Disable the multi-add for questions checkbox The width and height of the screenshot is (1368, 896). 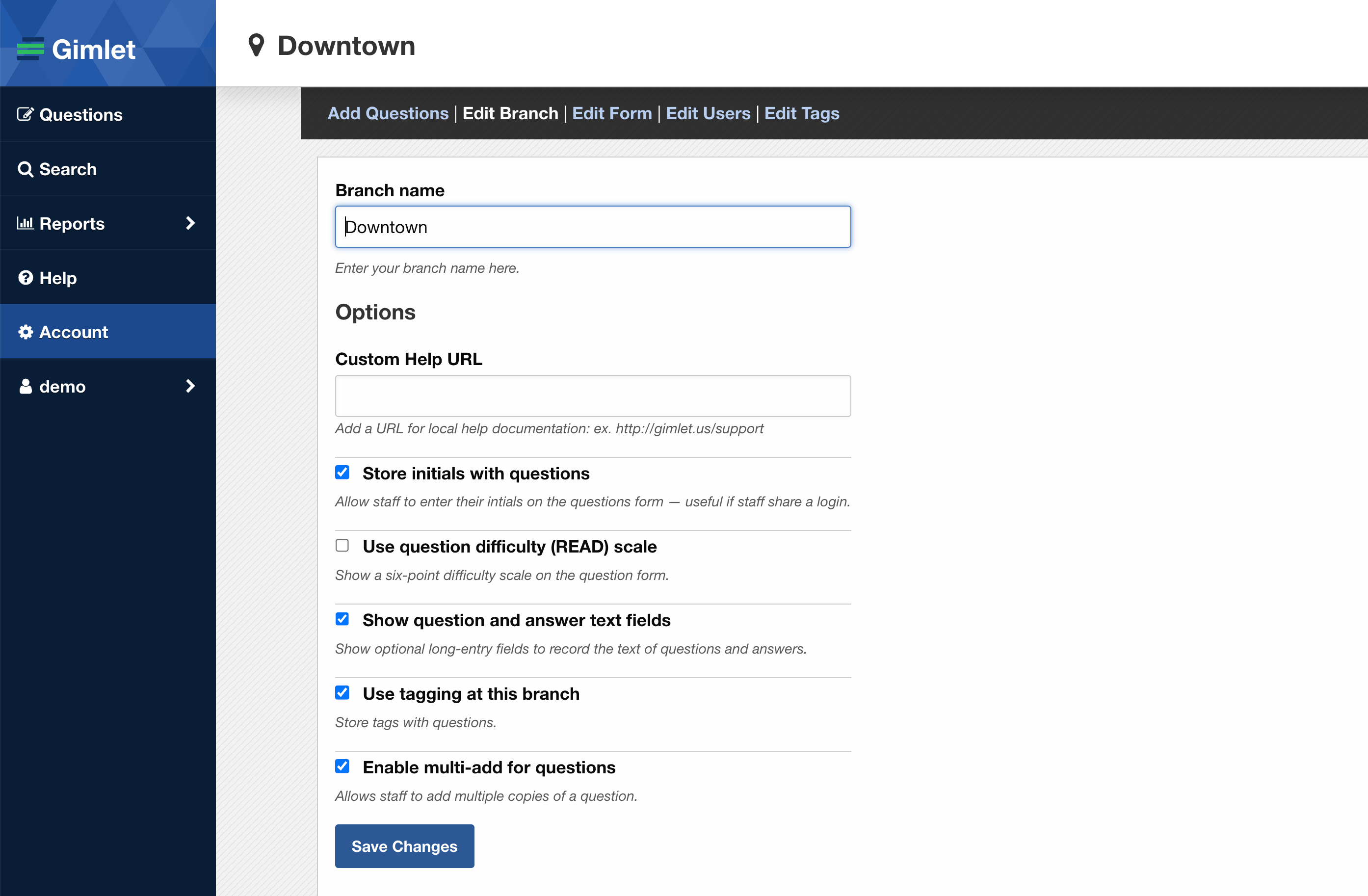(342, 766)
